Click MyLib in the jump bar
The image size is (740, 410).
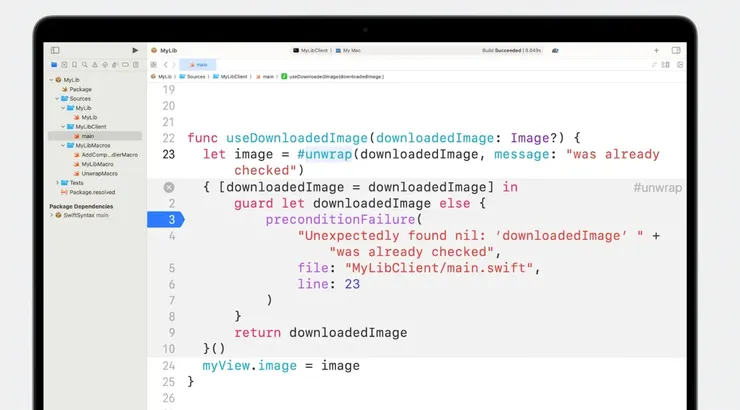(161, 76)
